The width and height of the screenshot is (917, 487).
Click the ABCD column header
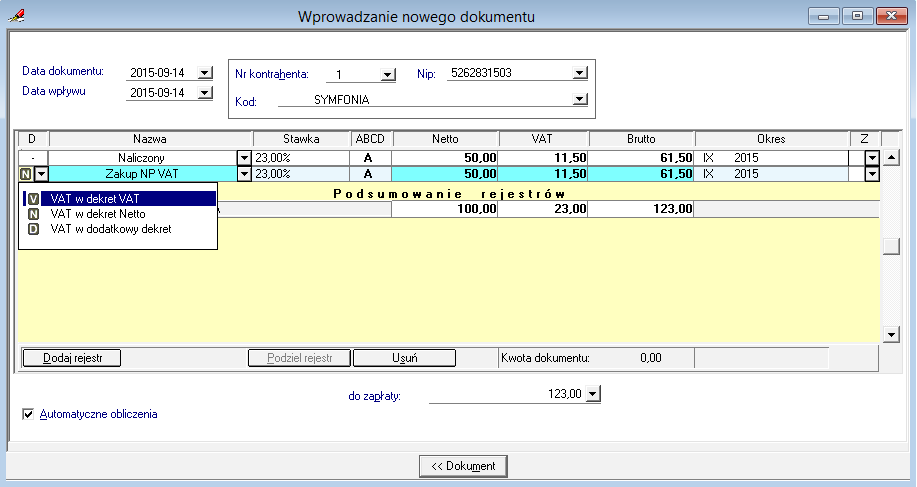click(370, 139)
